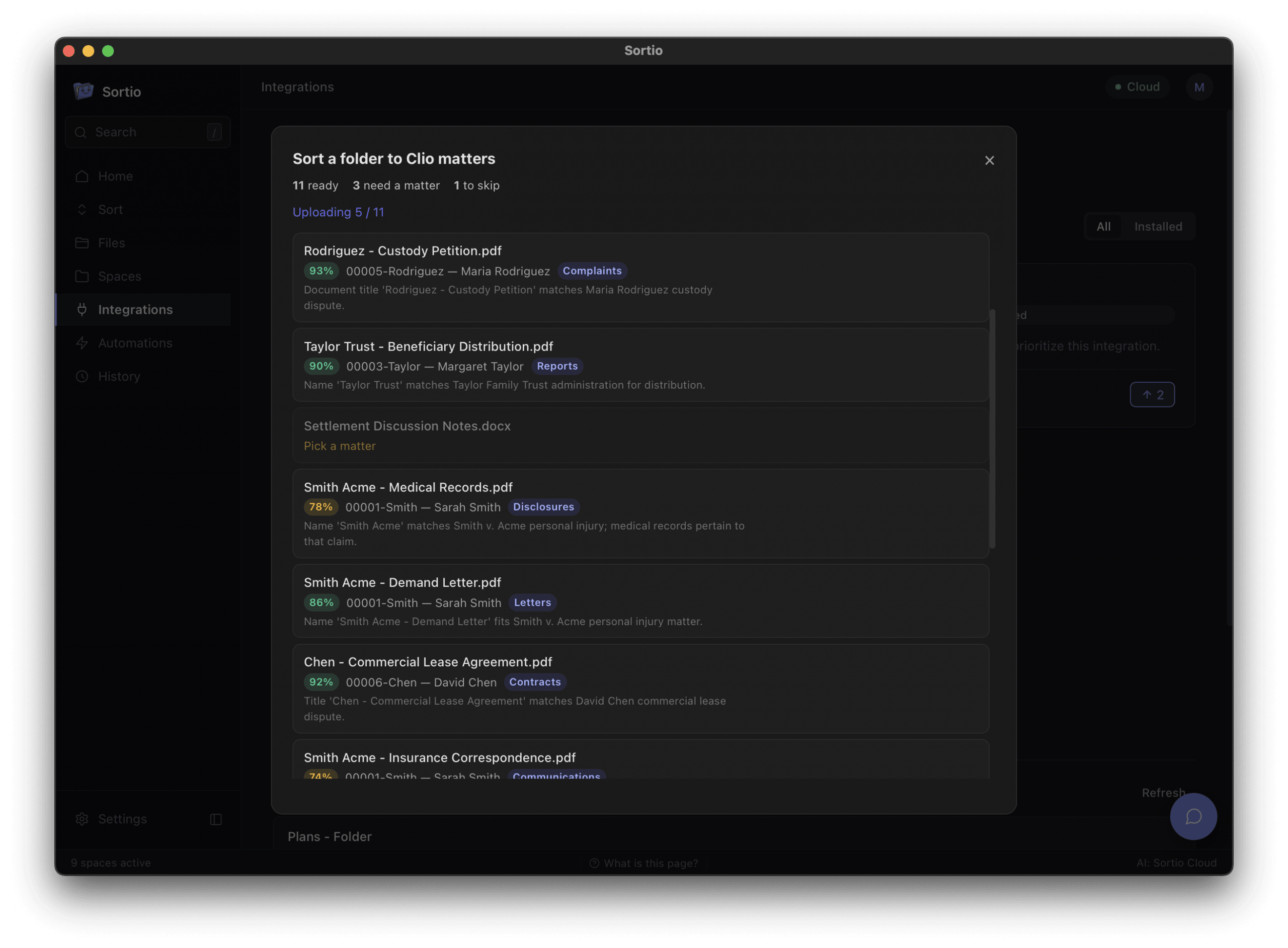The height and width of the screenshot is (948, 1288).
Task: Select Rodriguez - Custody Petition.pdf row
Action: pyautogui.click(x=640, y=277)
